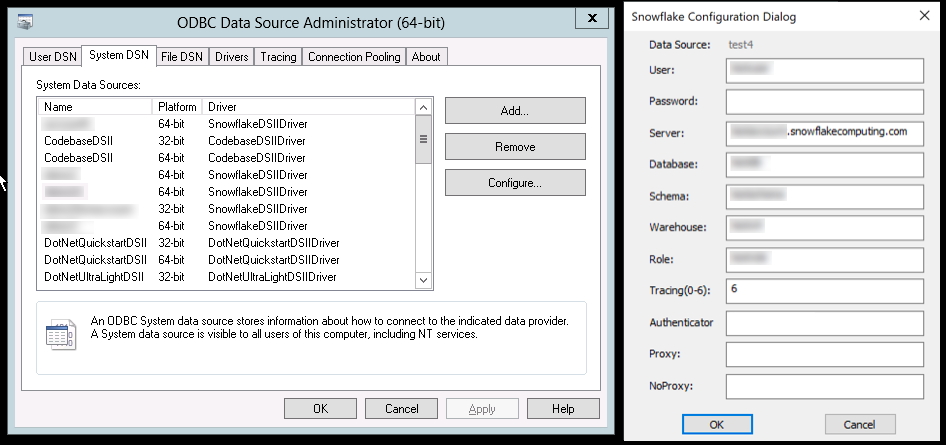Click the Schema input field

825,197
